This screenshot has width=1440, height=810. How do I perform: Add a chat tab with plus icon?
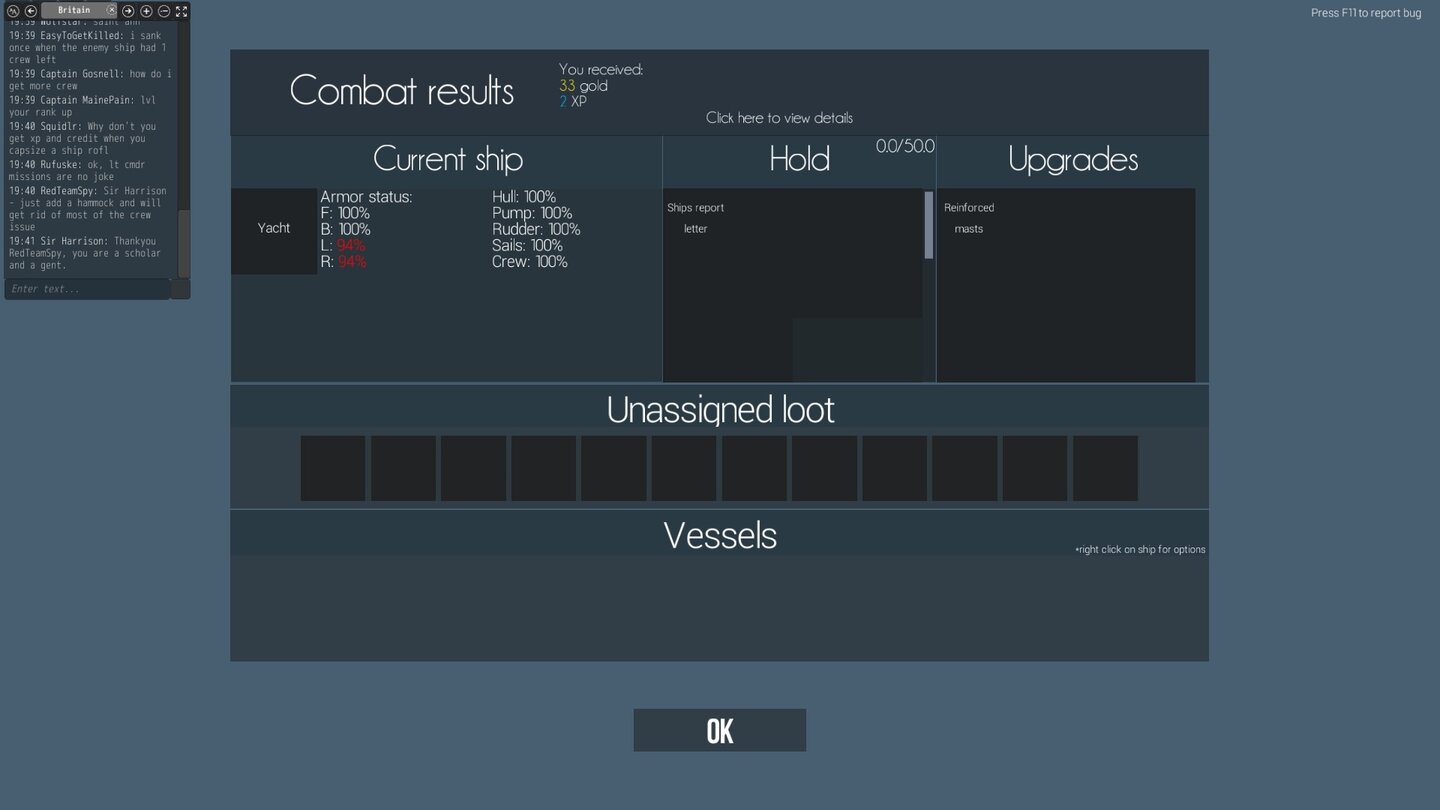tap(146, 11)
